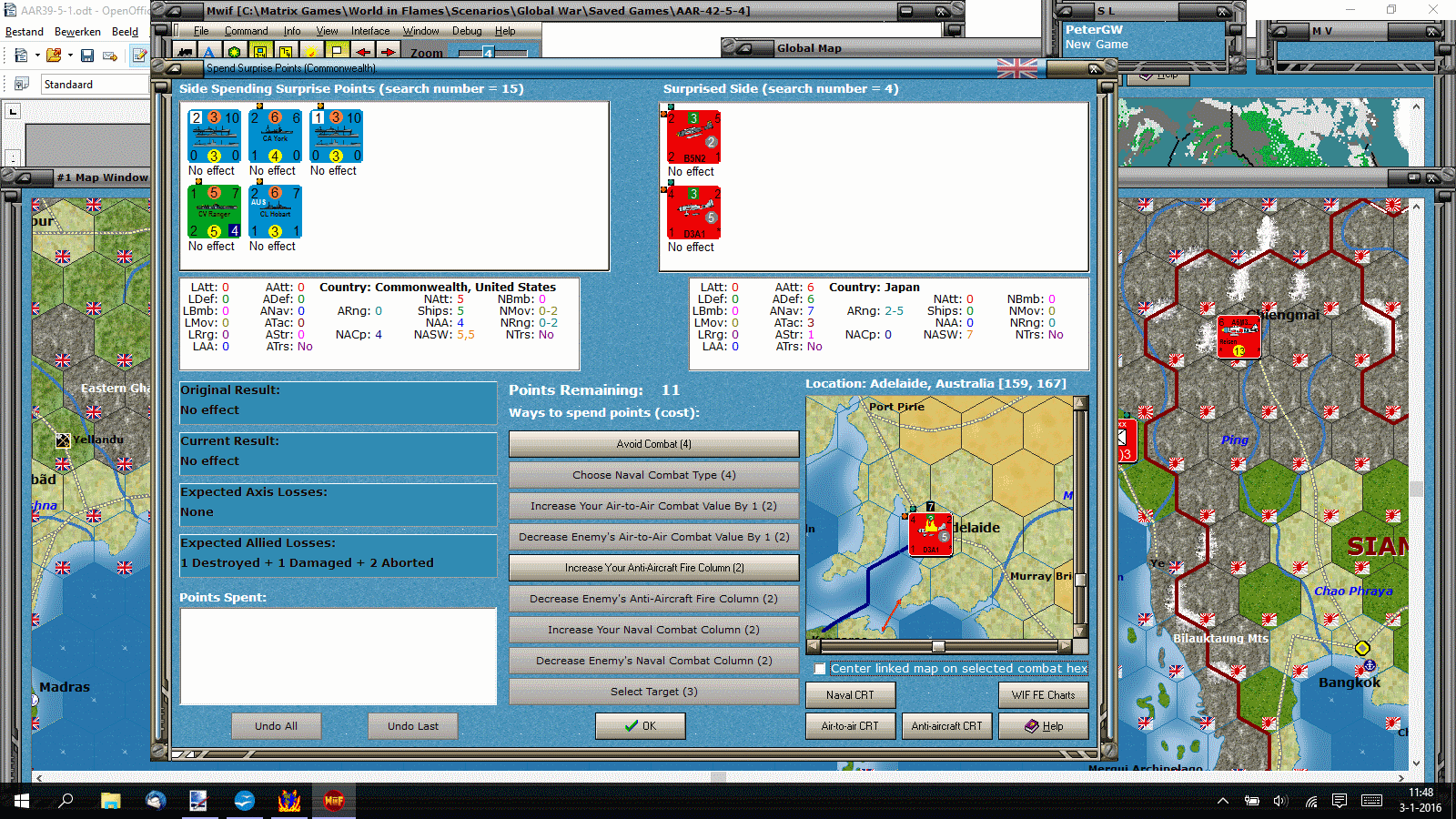Click the Undo All button

[x=276, y=726]
